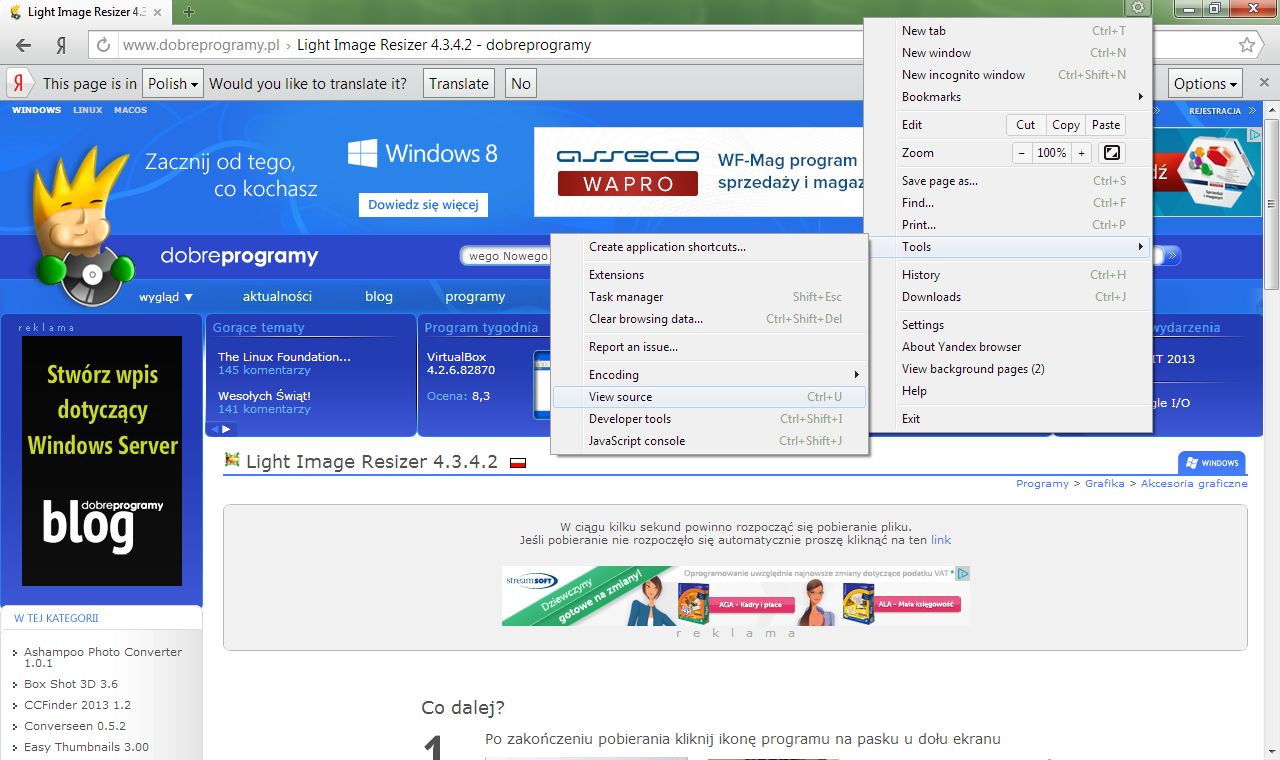Increase zoom with the plus button
The width and height of the screenshot is (1280, 760).
click(x=1081, y=153)
